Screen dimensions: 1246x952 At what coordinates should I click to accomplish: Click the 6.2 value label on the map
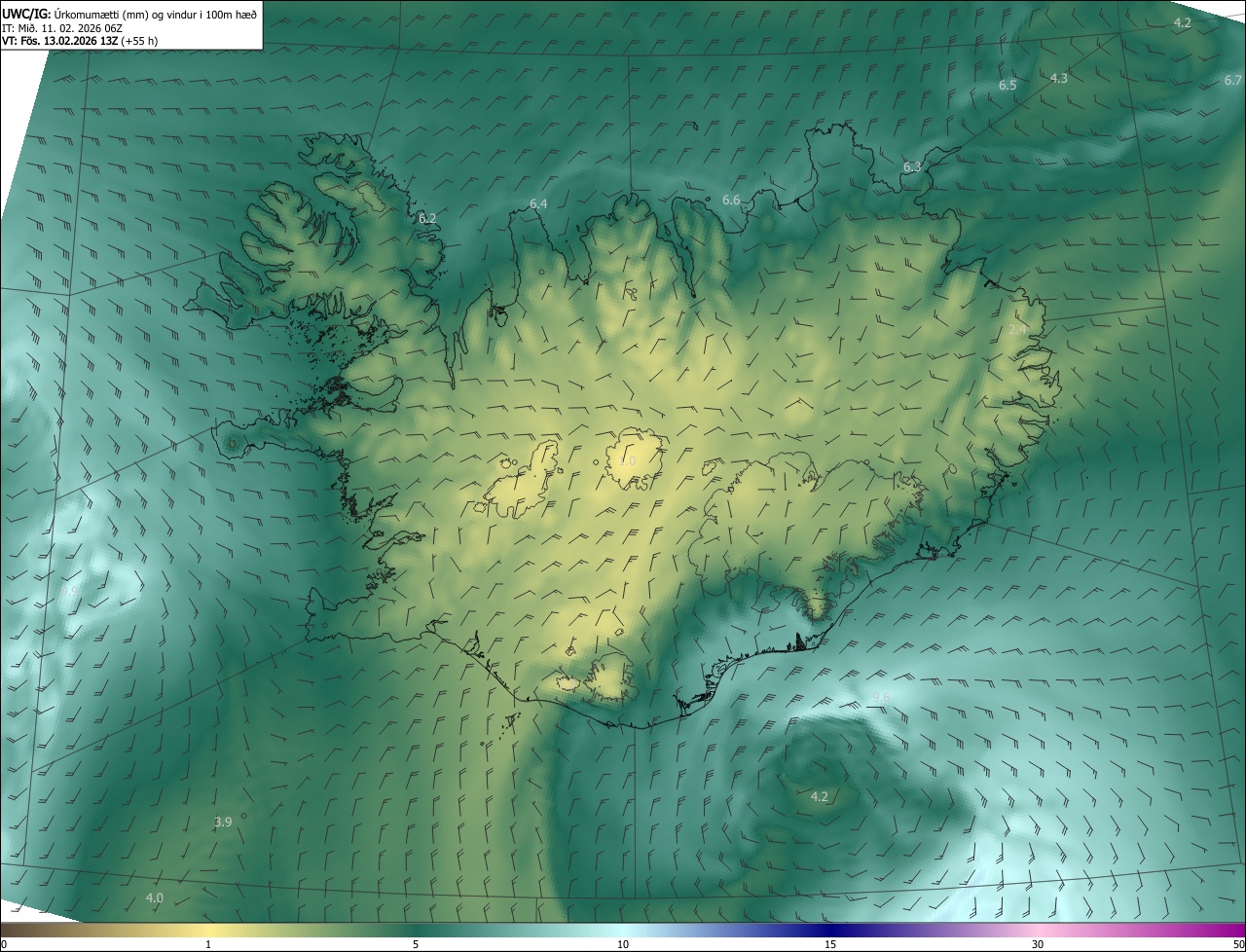coord(427,219)
